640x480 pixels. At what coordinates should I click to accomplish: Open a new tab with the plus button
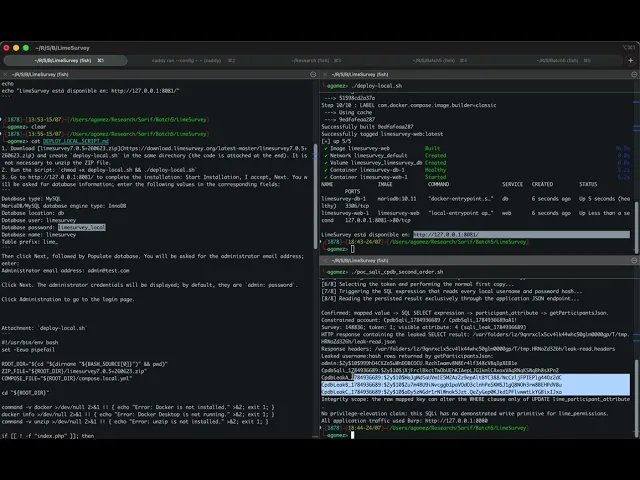631,60
